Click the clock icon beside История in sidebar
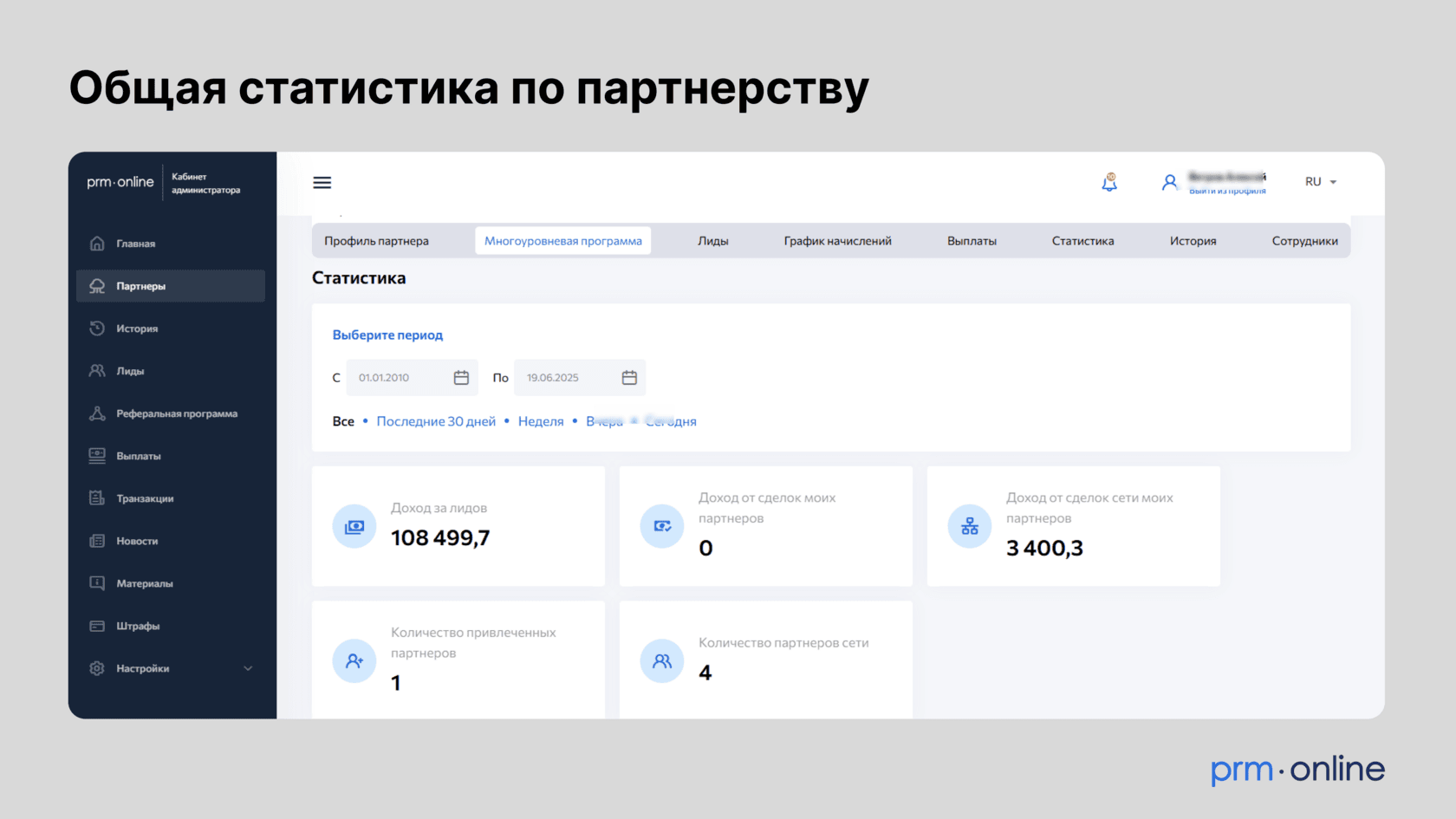 (x=97, y=328)
